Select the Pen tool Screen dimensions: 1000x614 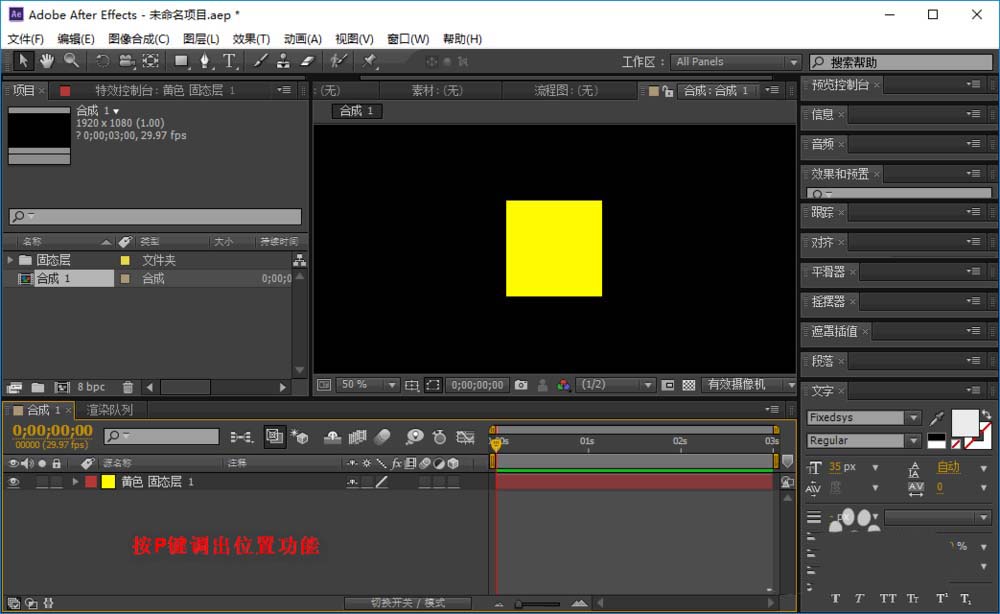coord(205,61)
